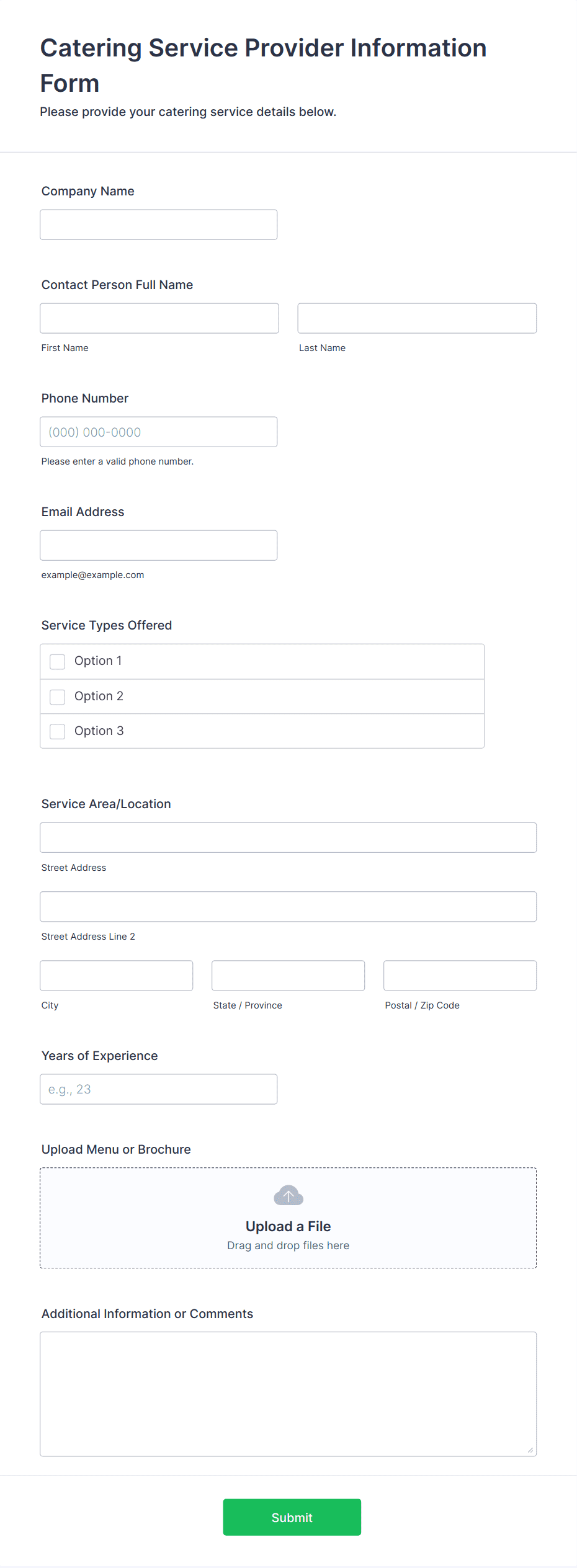This screenshot has height=1568, width=577.
Task: Check the Option 1 checkbox
Action: pos(57,661)
